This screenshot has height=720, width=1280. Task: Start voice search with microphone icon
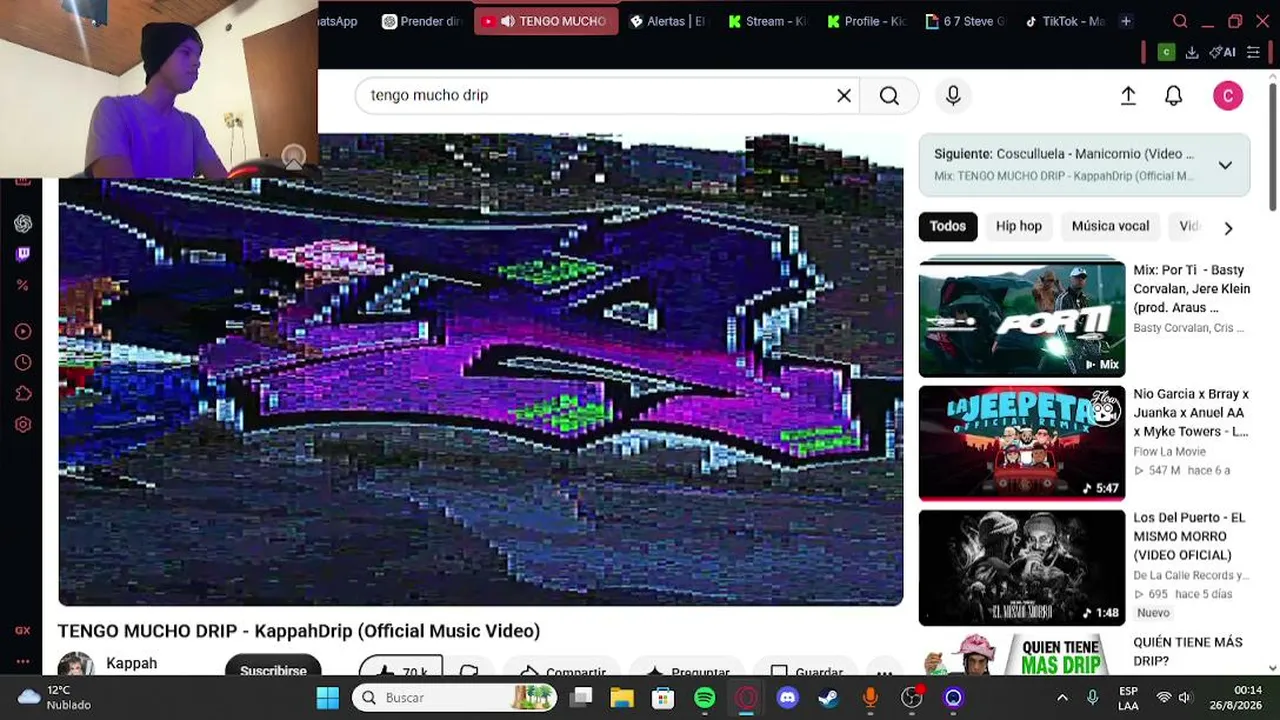pos(953,95)
